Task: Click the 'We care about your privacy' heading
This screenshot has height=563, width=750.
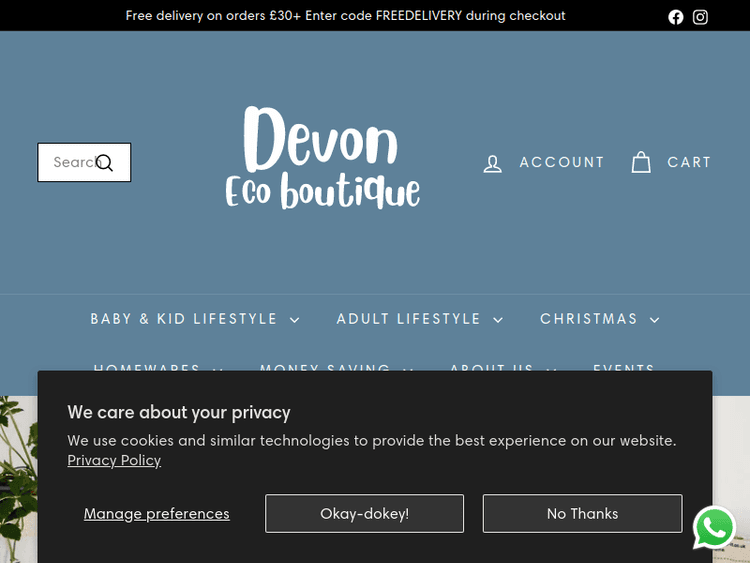Action: point(179,412)
